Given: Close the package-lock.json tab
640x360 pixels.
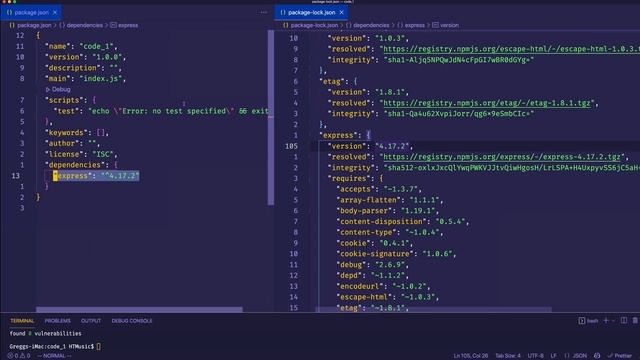Looking at the screenshot, I should [342, 13].
